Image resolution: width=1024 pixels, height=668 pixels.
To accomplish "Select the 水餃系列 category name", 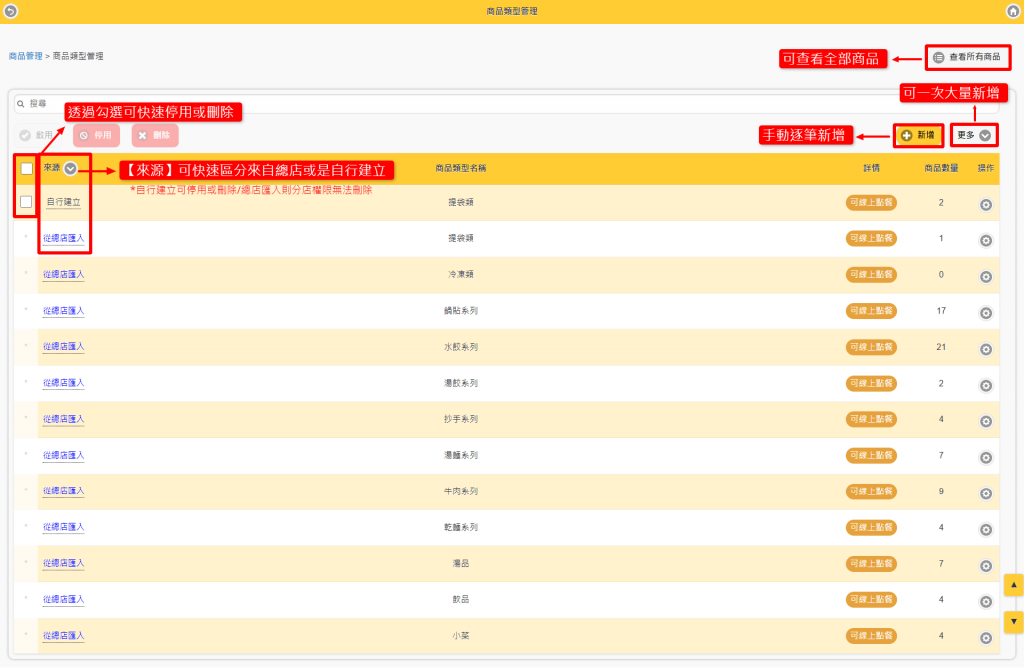I will 460,347.
